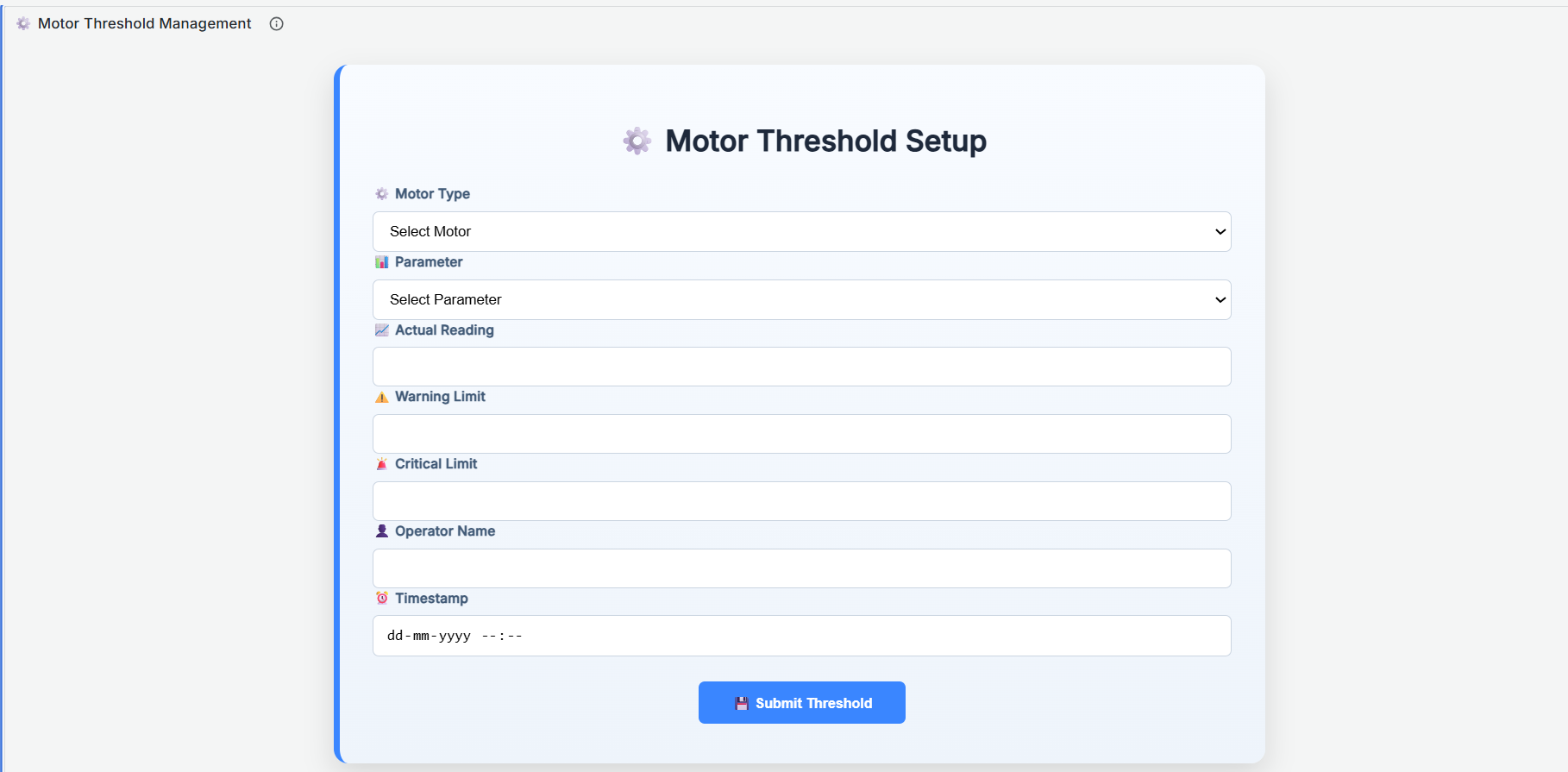Click the Timestamp date-time field
The width and height of the screenshot is (1568, 772).
801,636
